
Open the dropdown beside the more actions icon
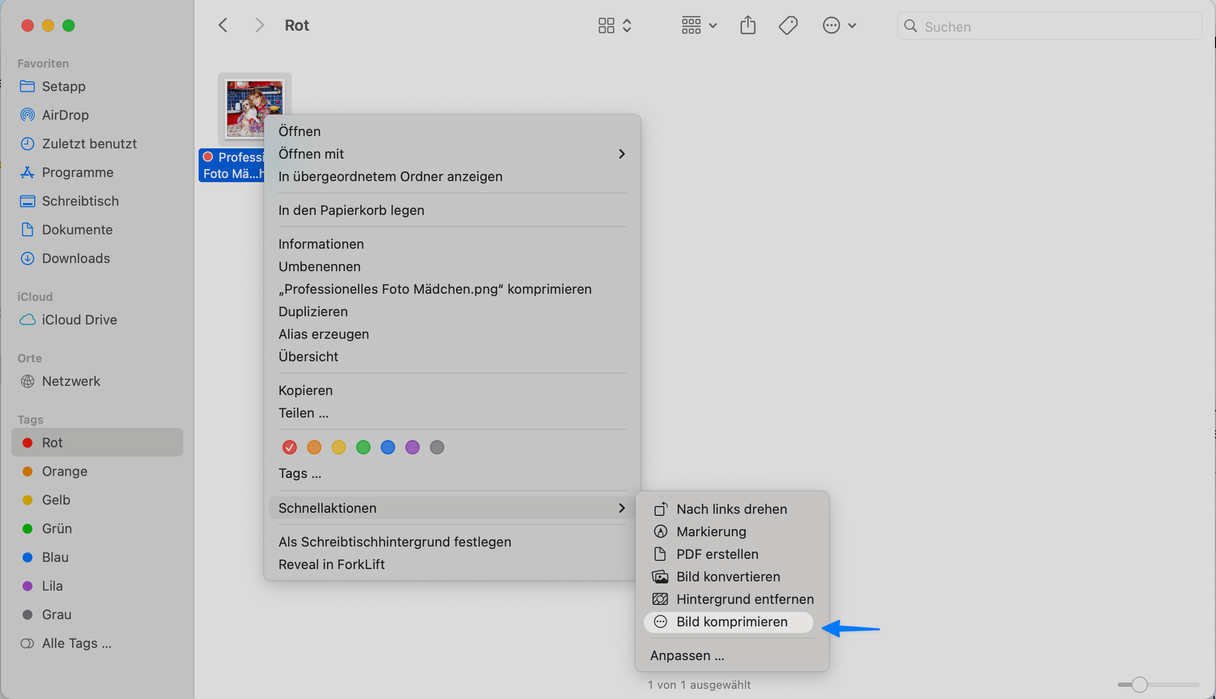pos(852,25)
